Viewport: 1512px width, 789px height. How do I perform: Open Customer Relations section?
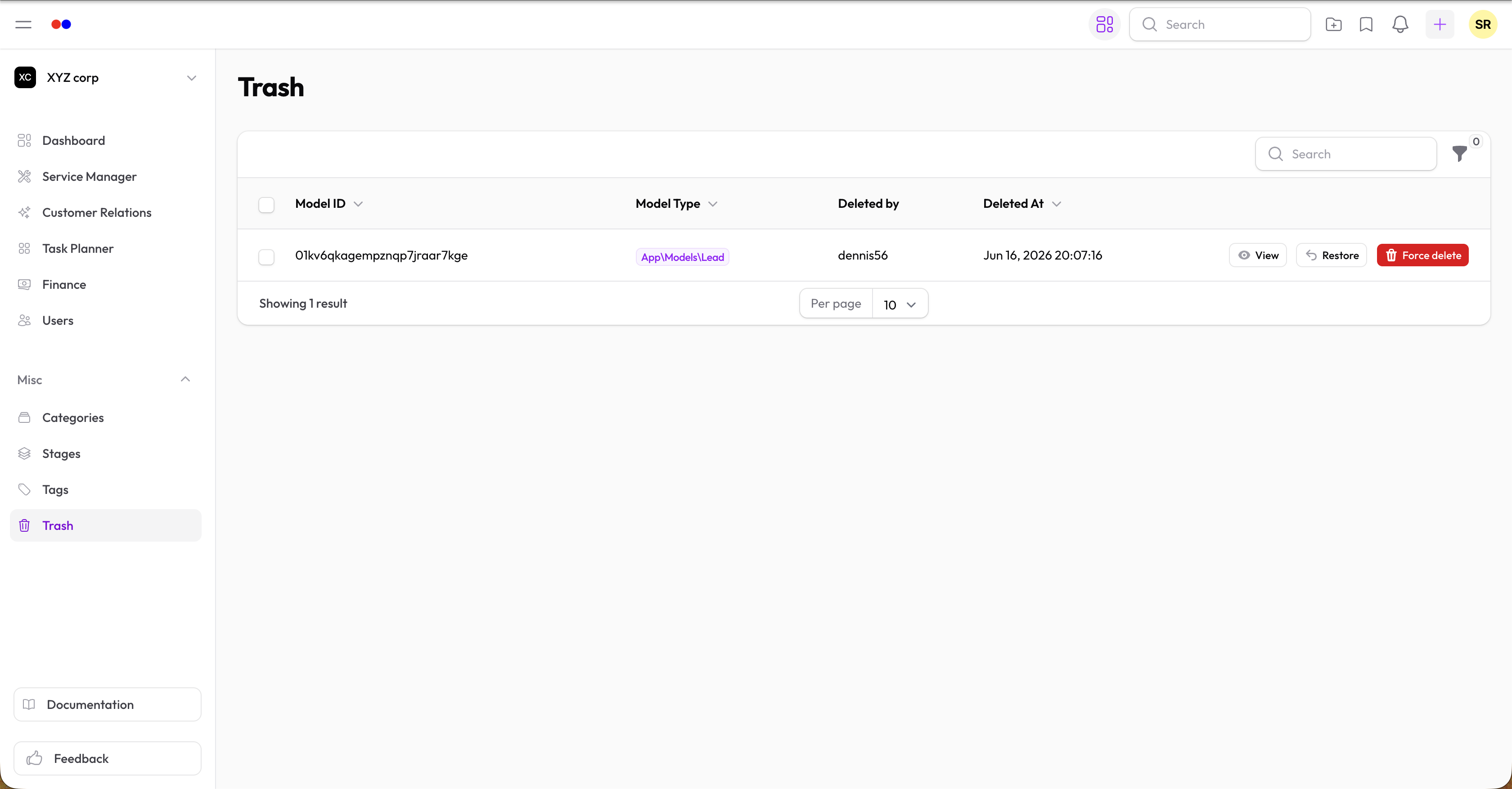click(x=106, y=212)
